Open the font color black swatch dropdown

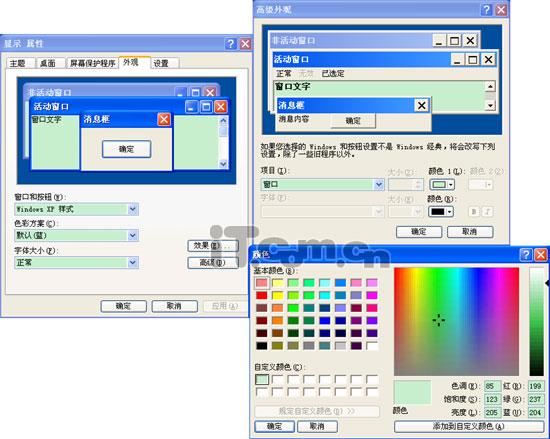pos(441,211)
